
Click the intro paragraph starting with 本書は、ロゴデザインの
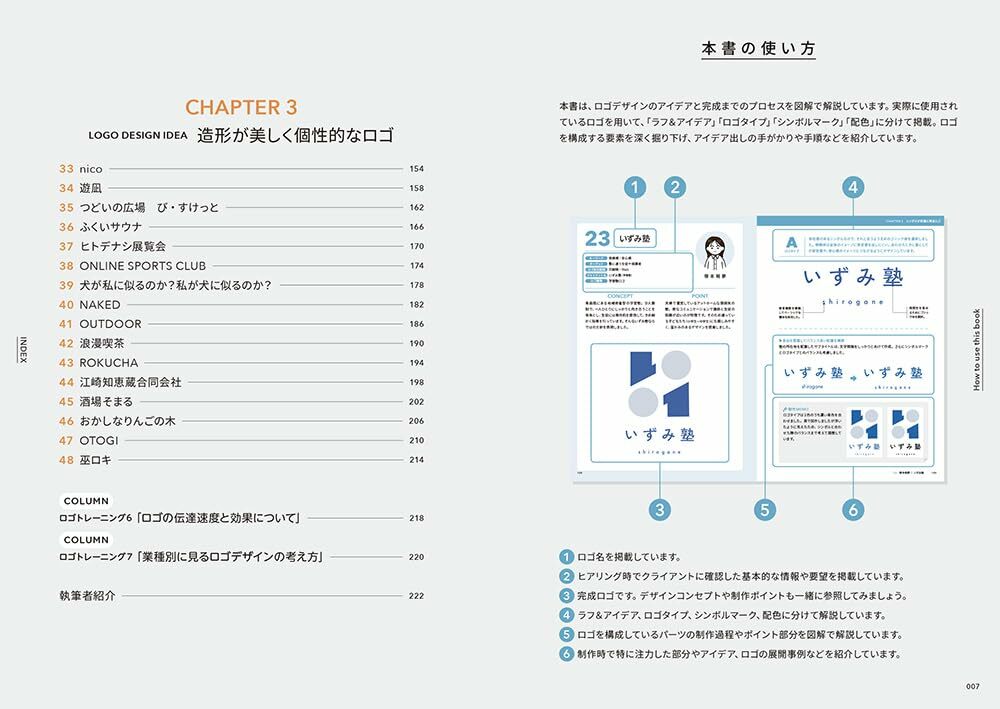pyautogui.click(x=758, y=122)
